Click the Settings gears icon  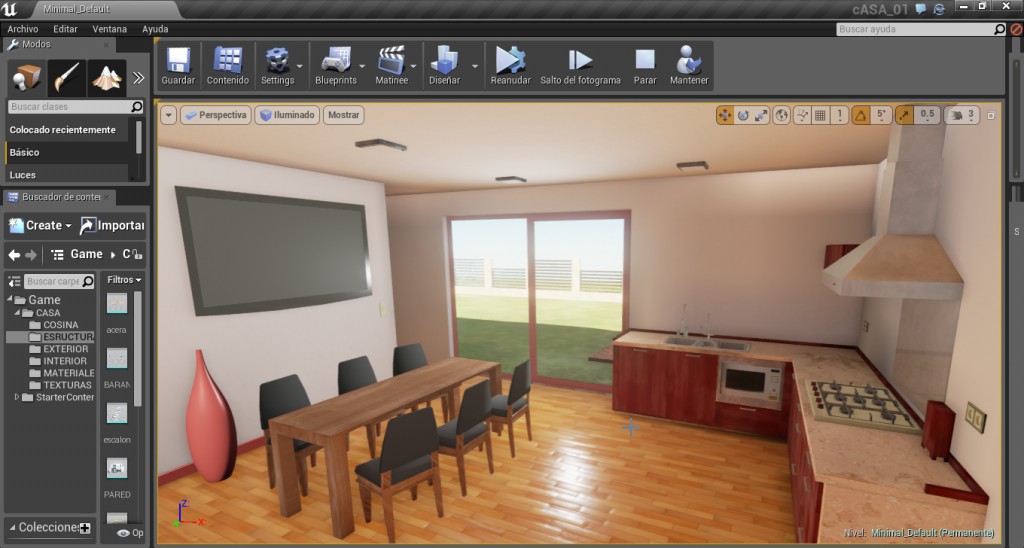coord(278,61)
